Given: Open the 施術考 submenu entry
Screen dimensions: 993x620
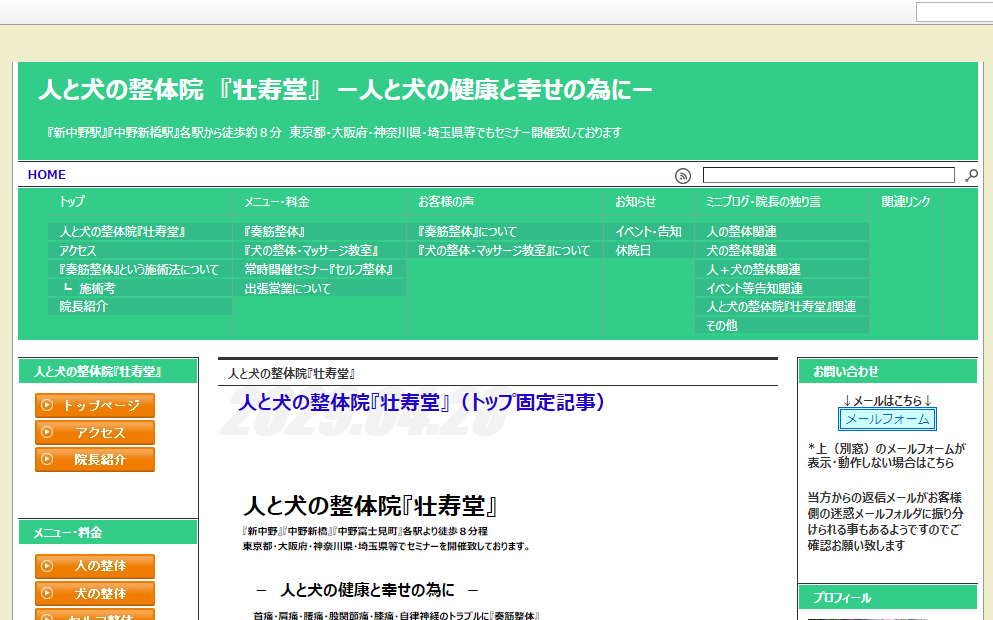Looking at the screenshot, I should [140, 288].
